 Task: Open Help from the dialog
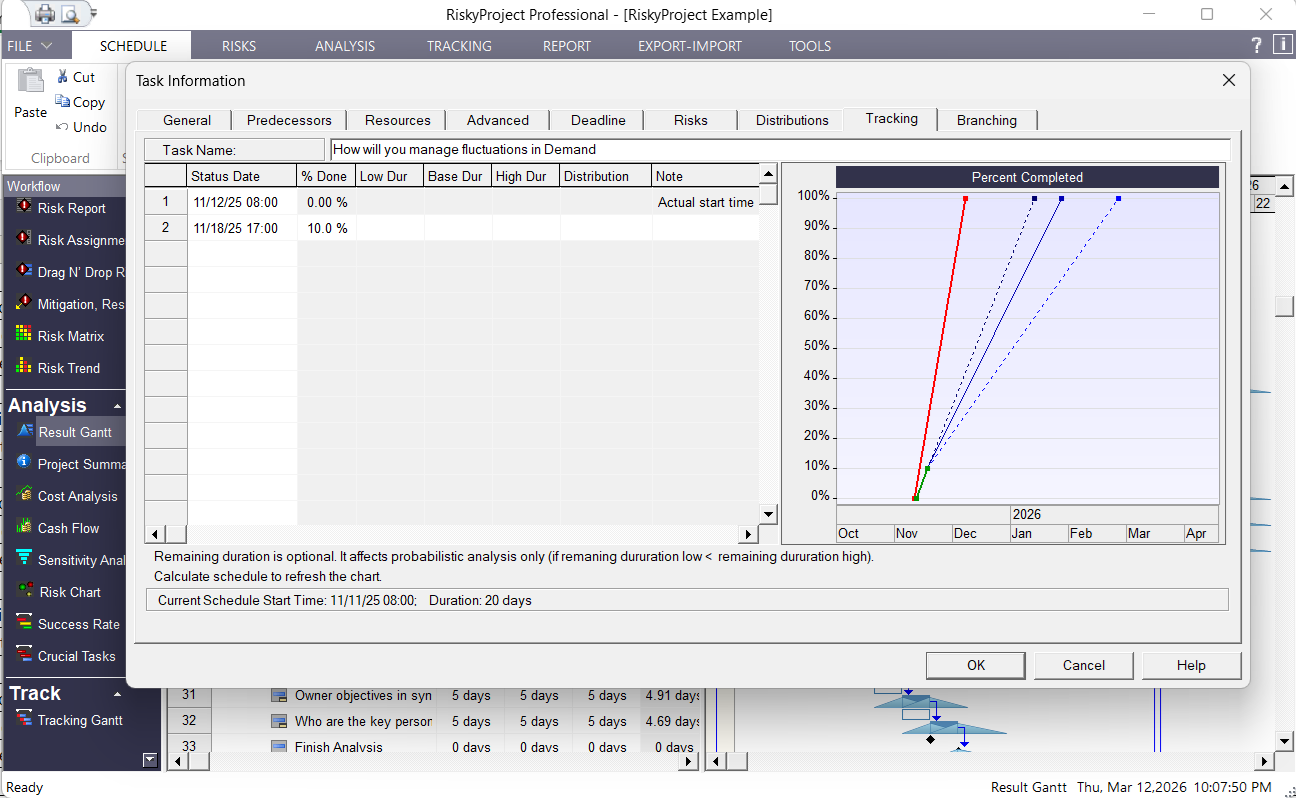click(x=1191, y=665)
